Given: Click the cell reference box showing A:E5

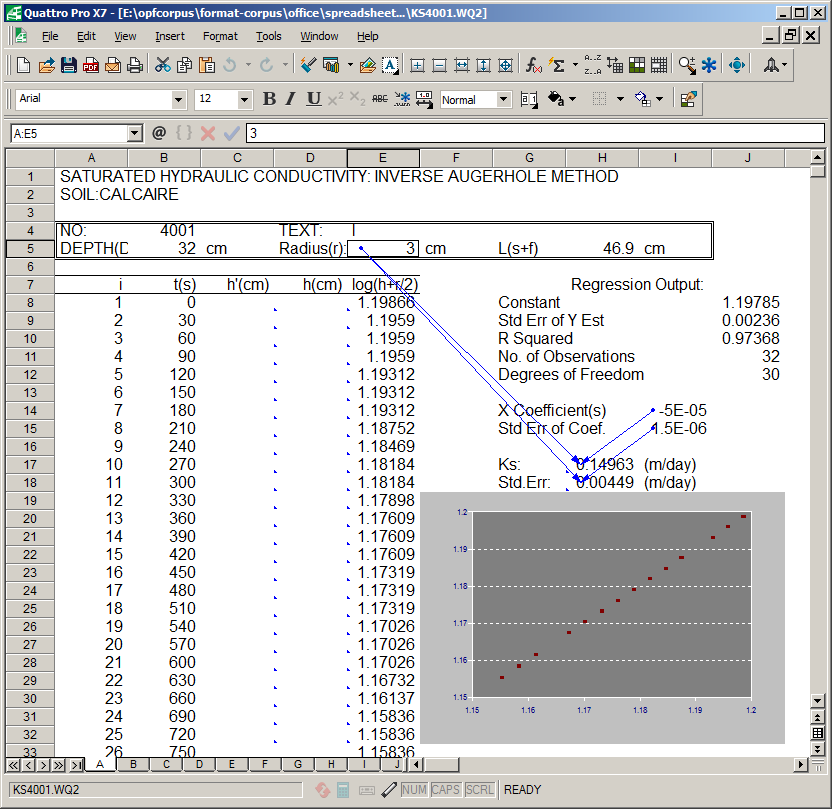Looking at the screenshot, I should [70, 132].
